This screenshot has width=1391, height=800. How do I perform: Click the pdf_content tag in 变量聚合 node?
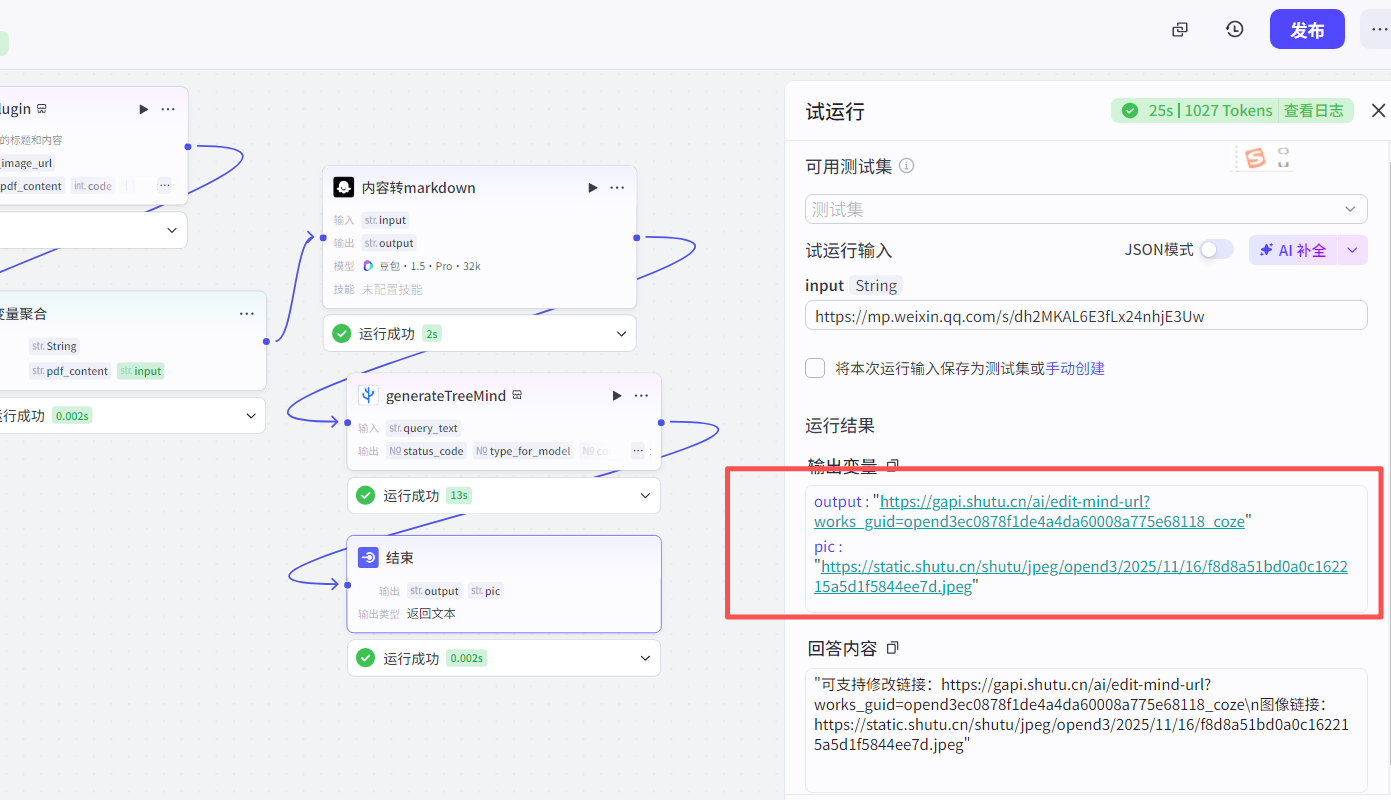coord(70,371)
